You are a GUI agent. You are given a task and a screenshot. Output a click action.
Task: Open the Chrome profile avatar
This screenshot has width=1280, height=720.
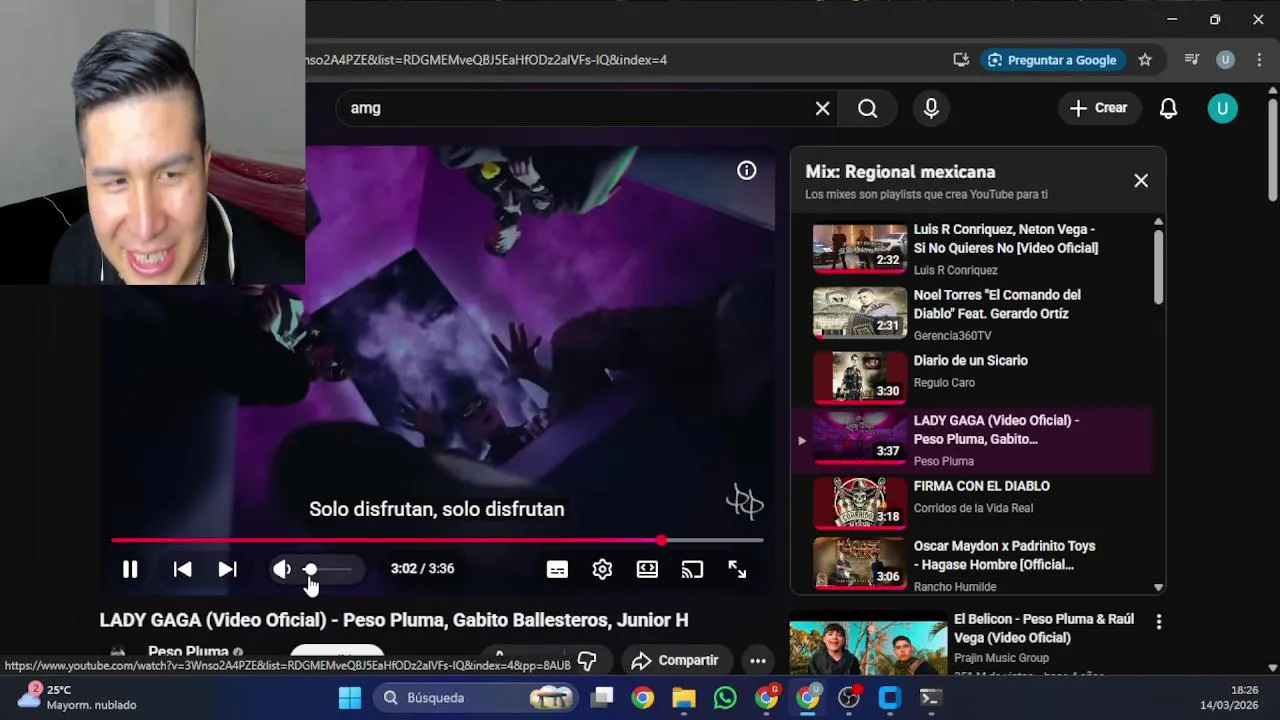click(x=1225, y=60)
